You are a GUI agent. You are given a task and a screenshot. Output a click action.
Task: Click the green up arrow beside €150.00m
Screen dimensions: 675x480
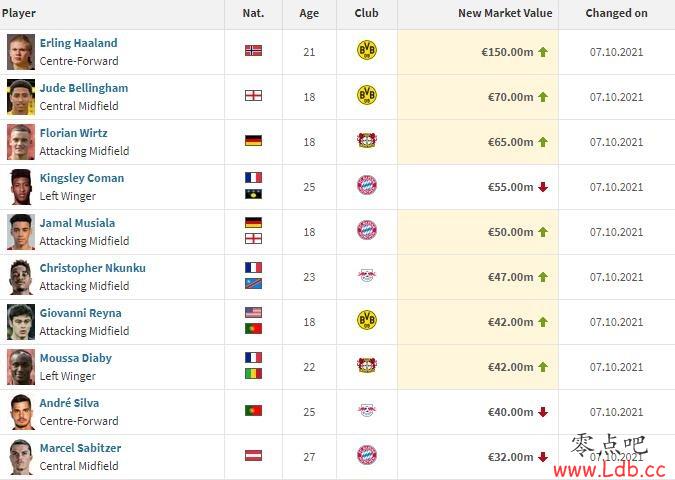pos(543,52)
